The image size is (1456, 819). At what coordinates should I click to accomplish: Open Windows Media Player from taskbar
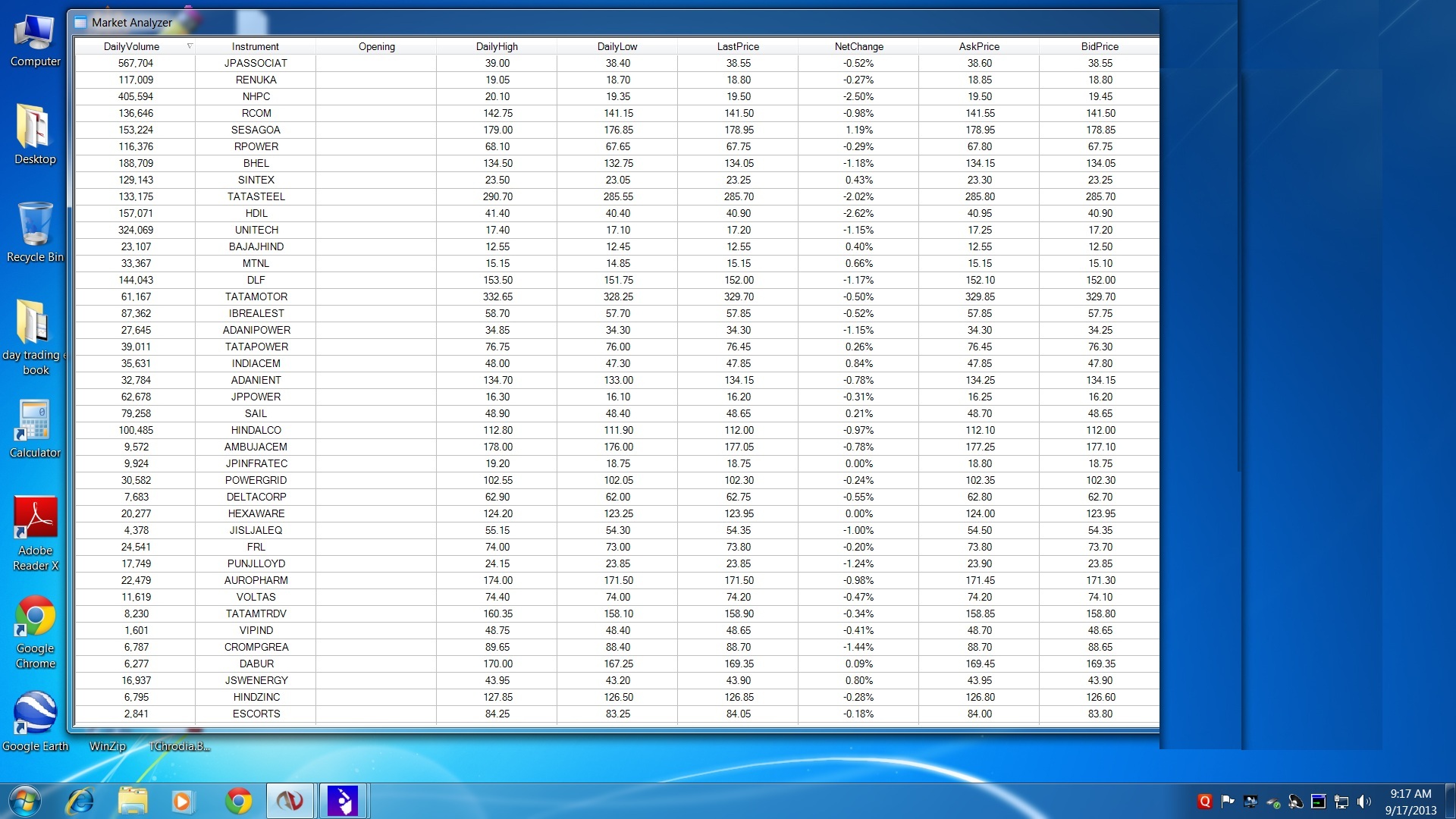182,801
